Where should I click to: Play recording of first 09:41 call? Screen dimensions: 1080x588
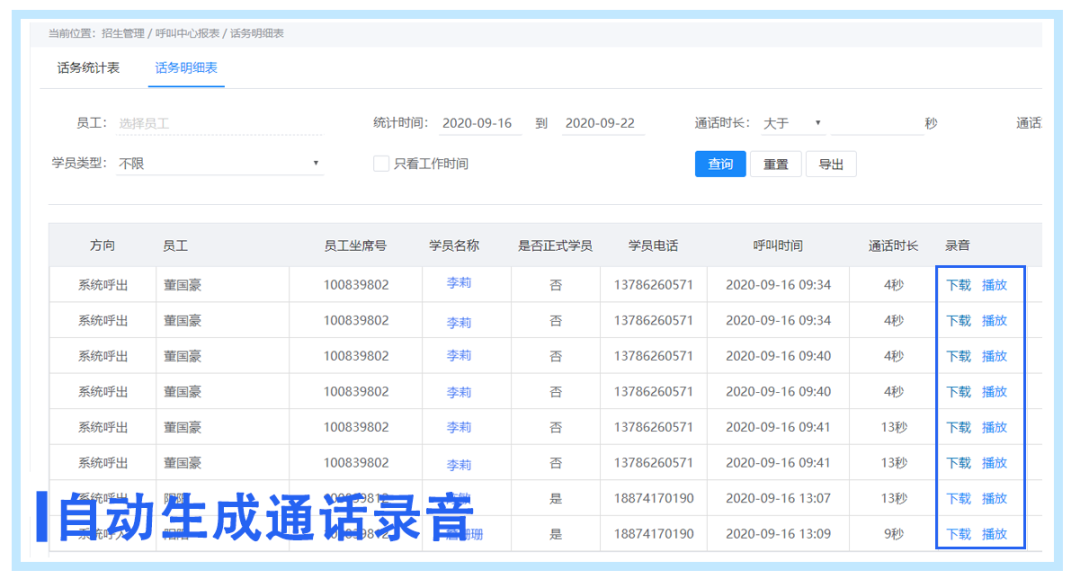pos(994,427)
